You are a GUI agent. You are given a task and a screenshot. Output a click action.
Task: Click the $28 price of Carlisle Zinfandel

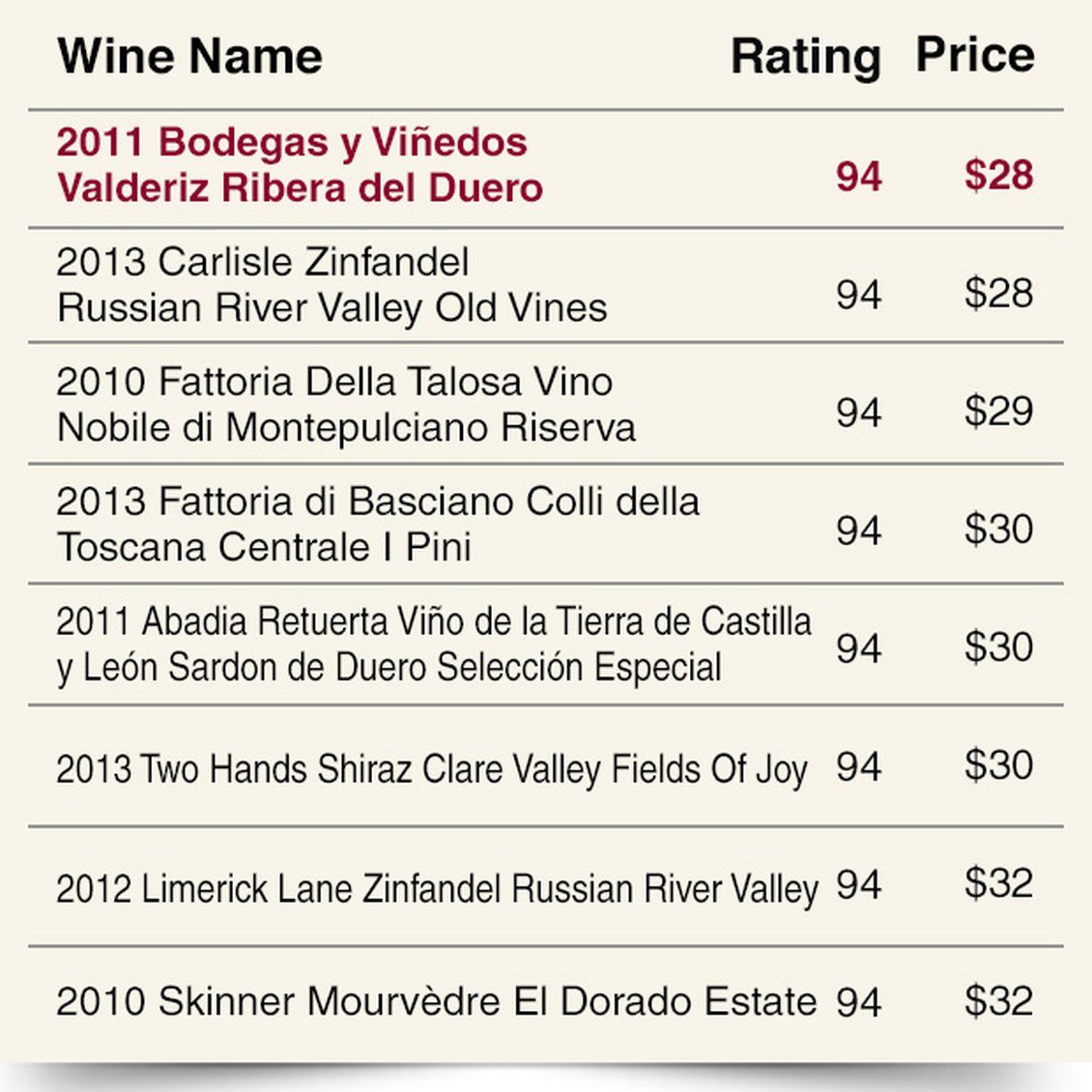point(998,294)
